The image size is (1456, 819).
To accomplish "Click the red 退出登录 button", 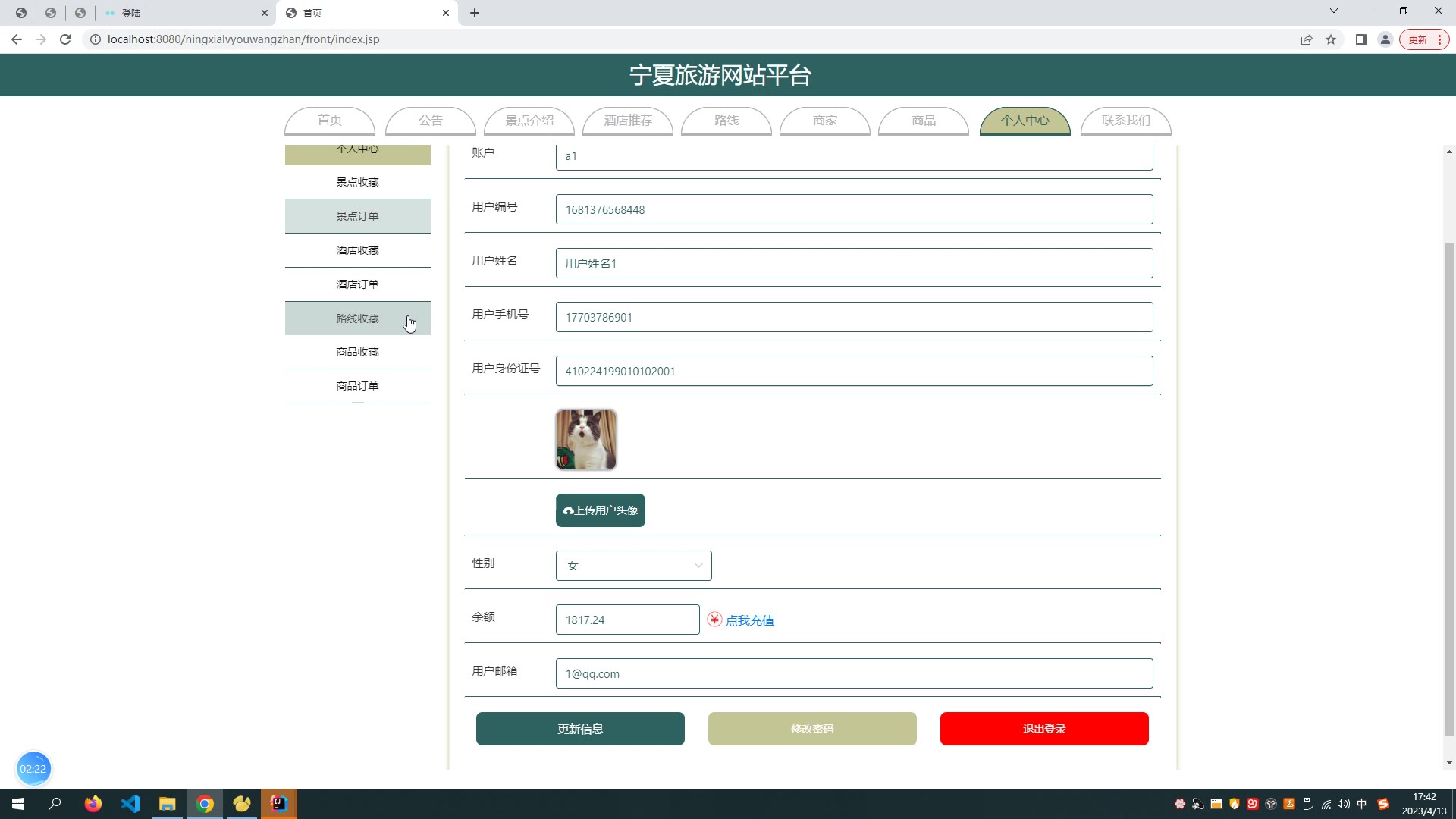I will [1044, 729].
